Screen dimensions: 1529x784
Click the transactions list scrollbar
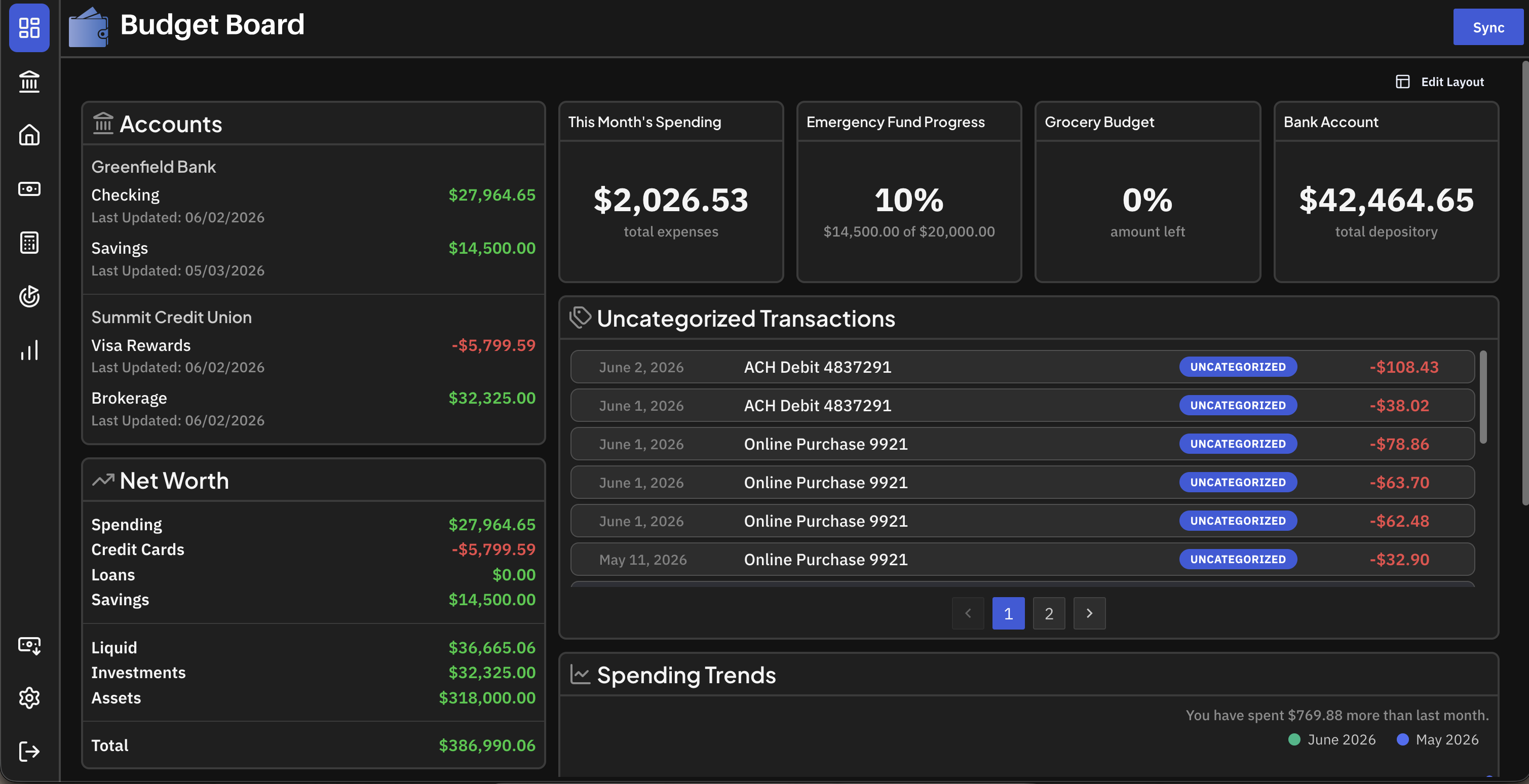pyautogui.click(x=1483, y=397)
